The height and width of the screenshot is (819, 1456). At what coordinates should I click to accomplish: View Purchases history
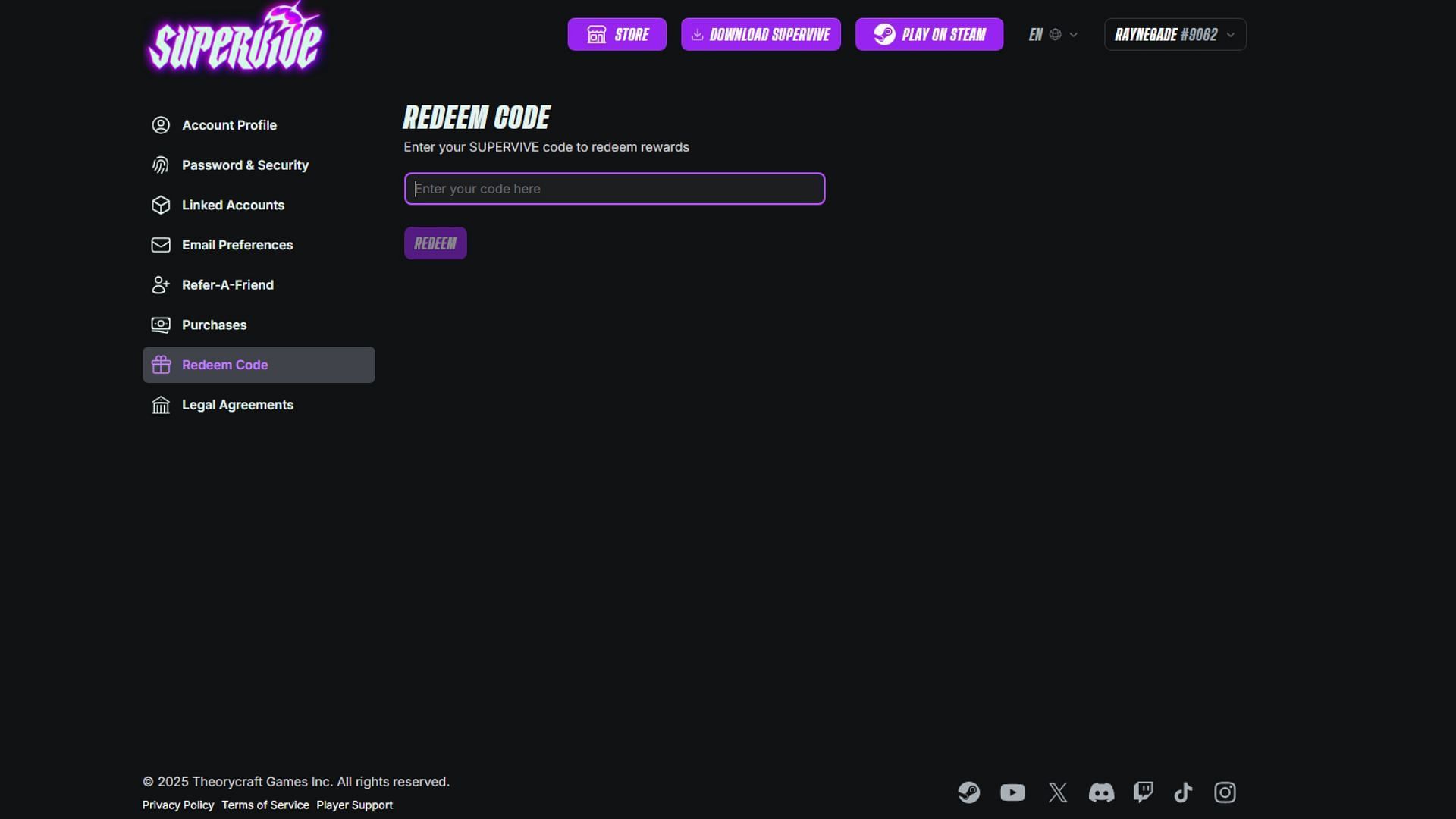coord(259,325)
